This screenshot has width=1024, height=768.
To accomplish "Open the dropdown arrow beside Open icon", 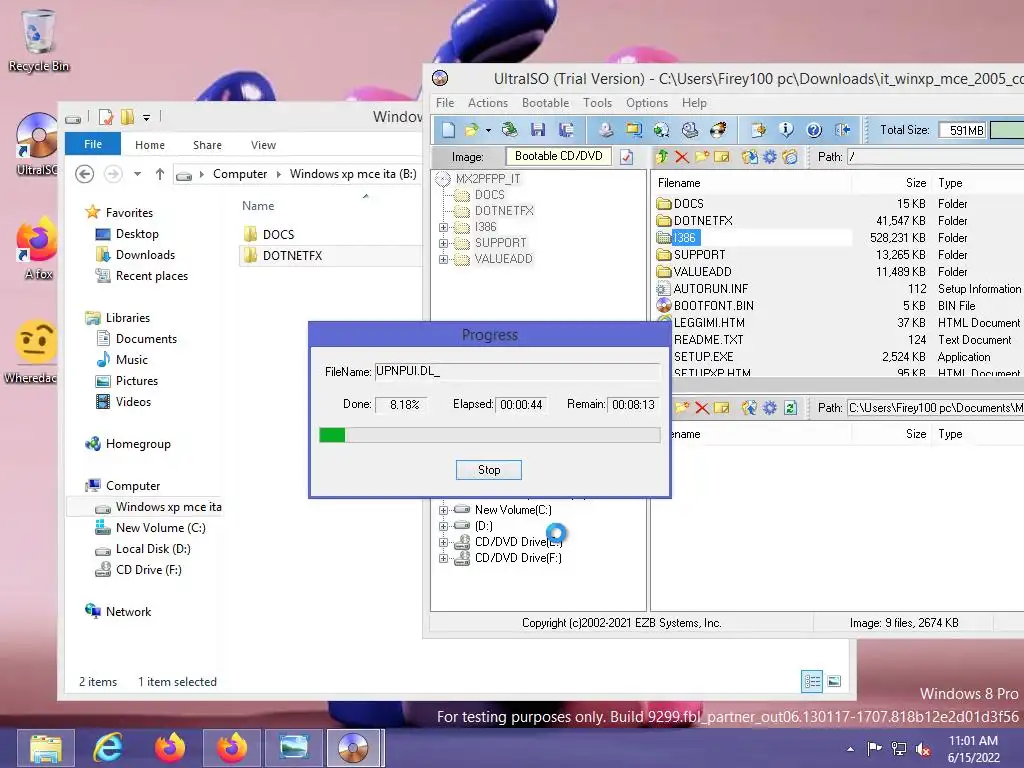I will click(x=488, y=131).
